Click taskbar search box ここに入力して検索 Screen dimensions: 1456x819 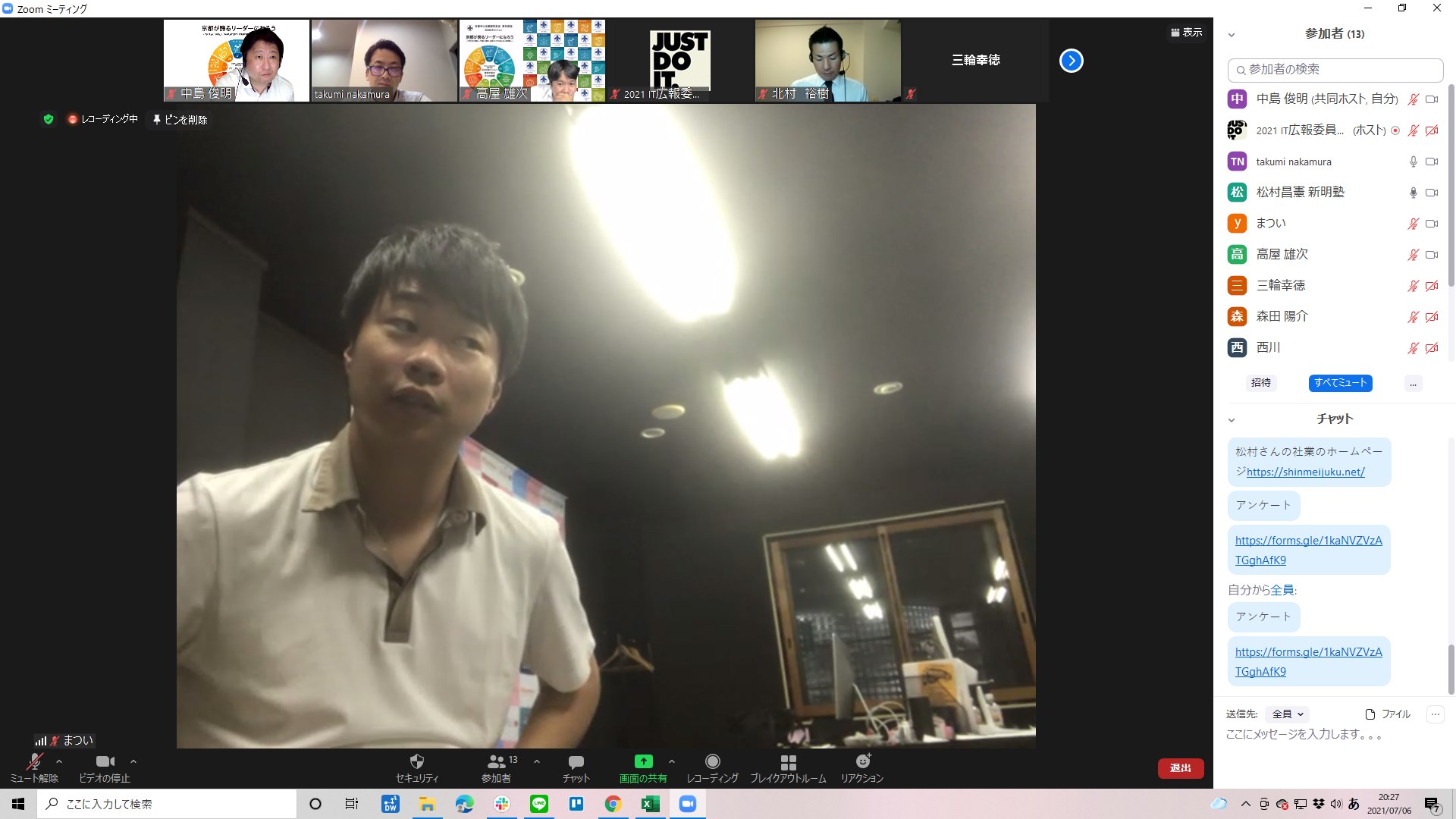point(167,804)
